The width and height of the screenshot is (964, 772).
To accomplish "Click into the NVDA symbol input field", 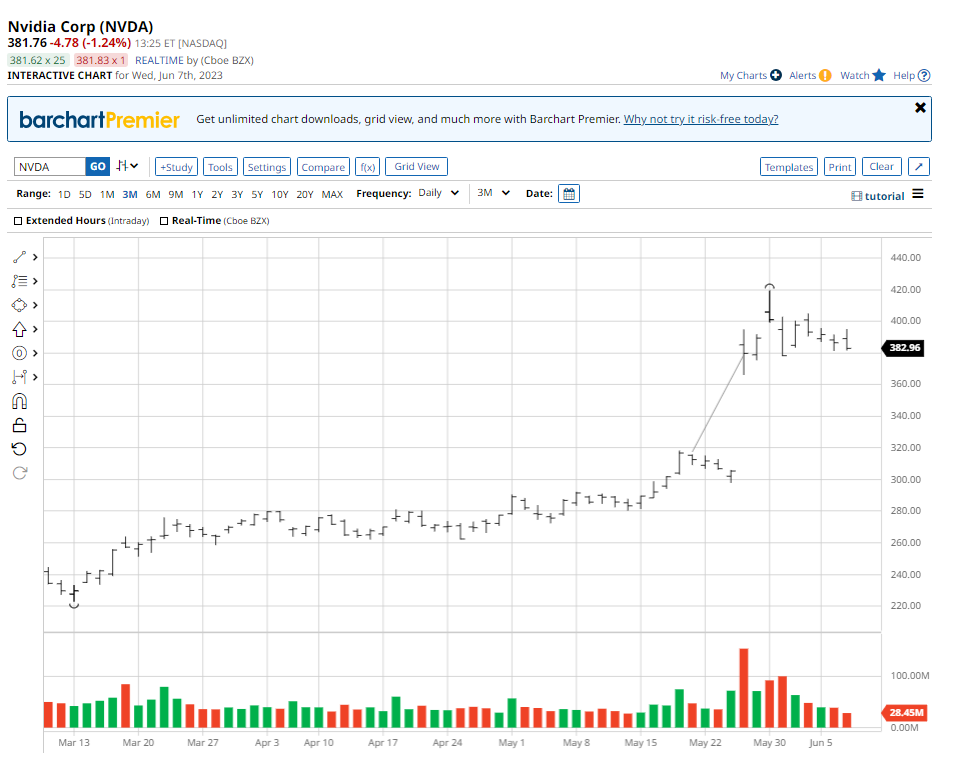I will tap(50, 167).
